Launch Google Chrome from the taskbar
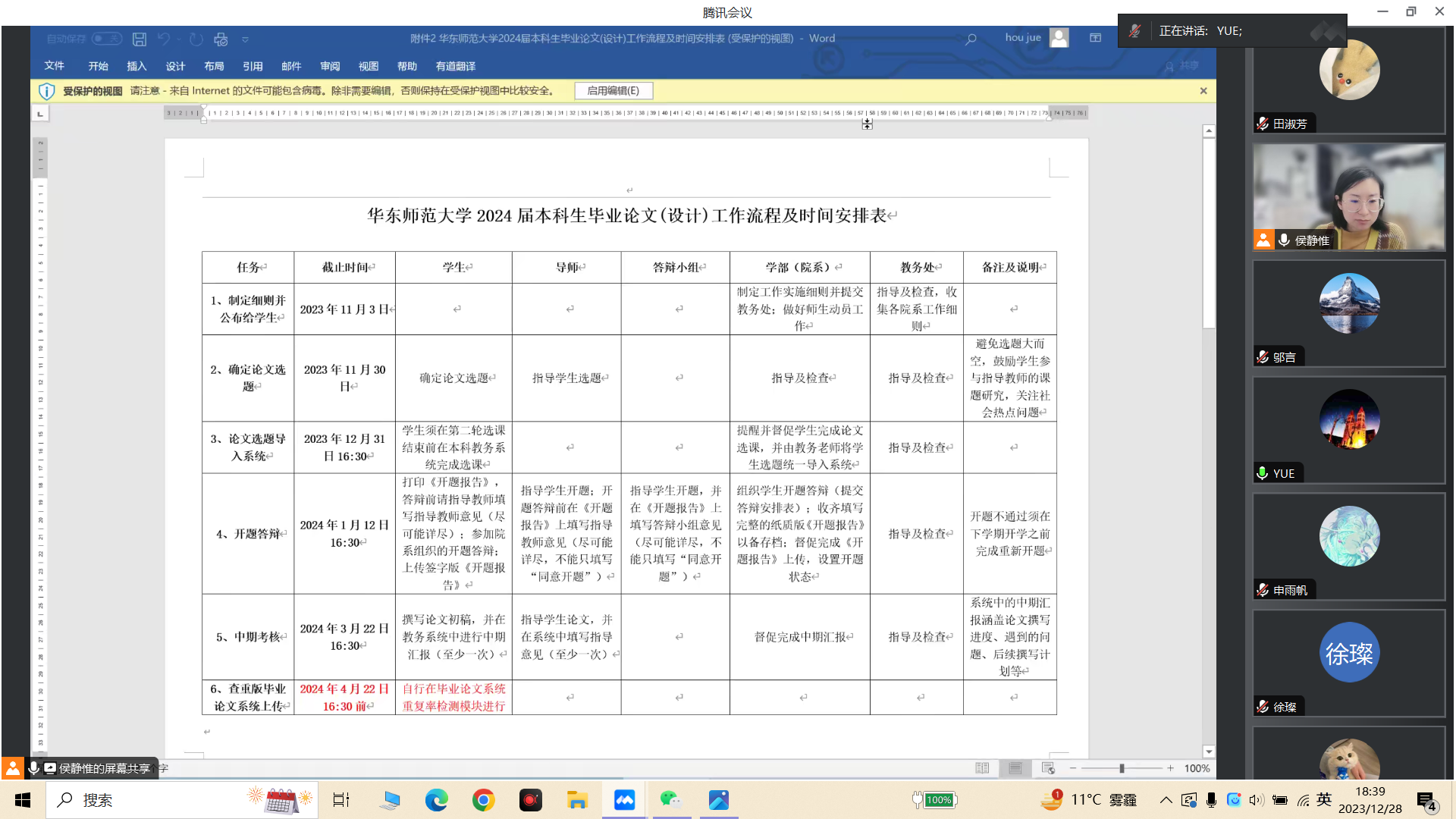The image size is (1456, 819). tap(483, 799)
